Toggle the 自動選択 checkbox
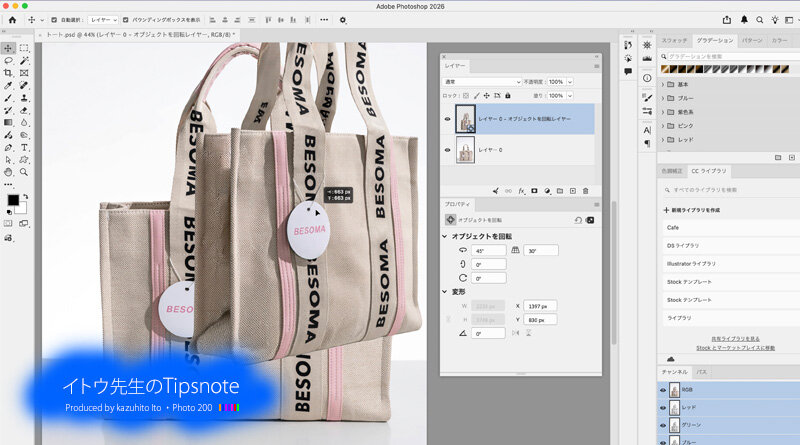 [54, 20]
